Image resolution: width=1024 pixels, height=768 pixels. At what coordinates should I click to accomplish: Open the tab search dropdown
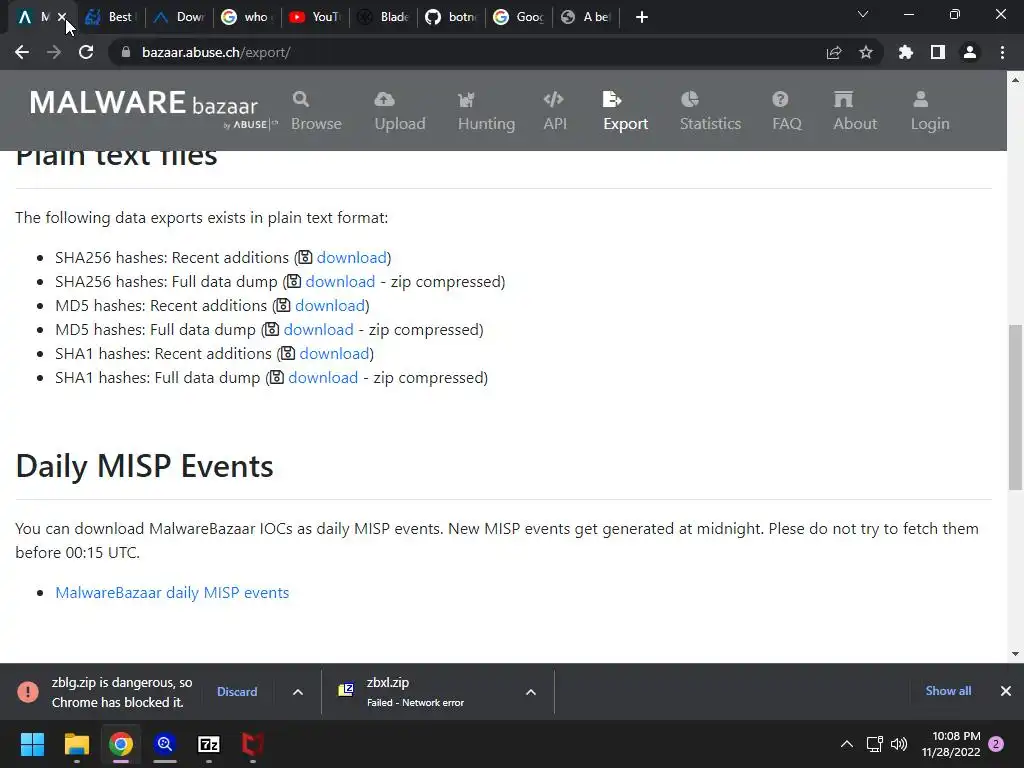click(863, 14)
